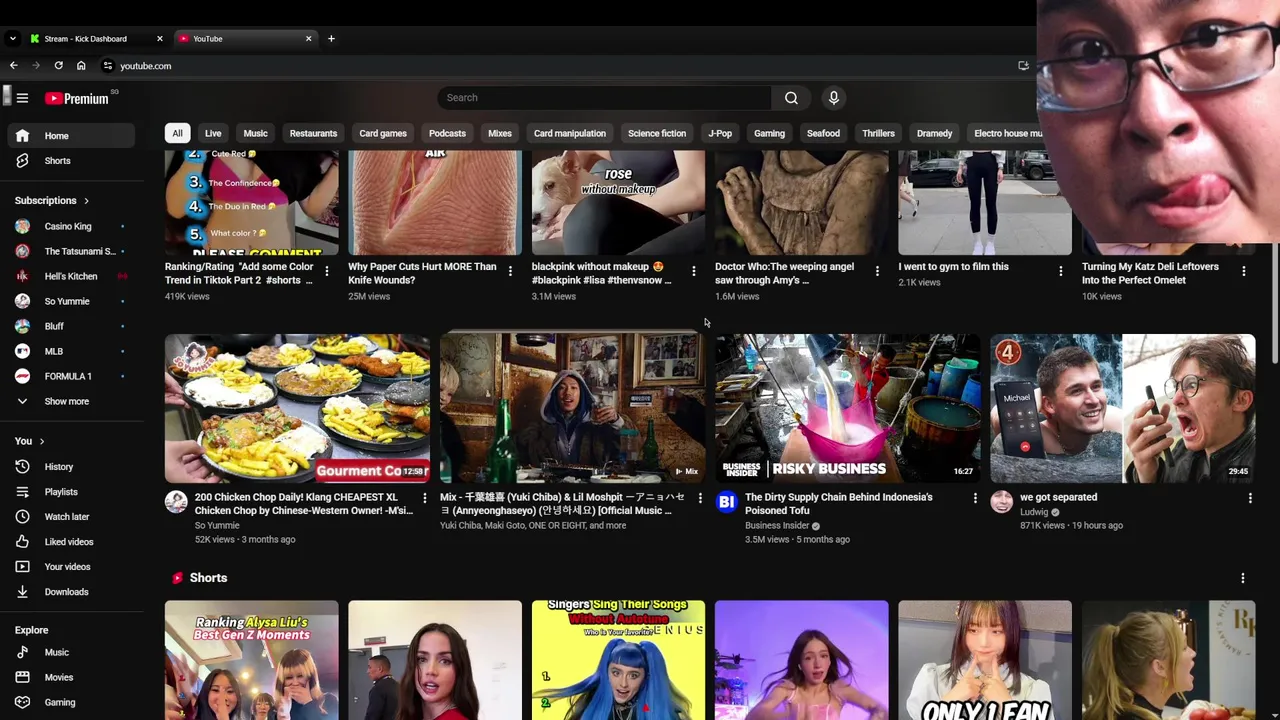The width and height of the screenshot is (1280, 720).
Task: Open Shorts shelf more options menu
Action: 1242,578
